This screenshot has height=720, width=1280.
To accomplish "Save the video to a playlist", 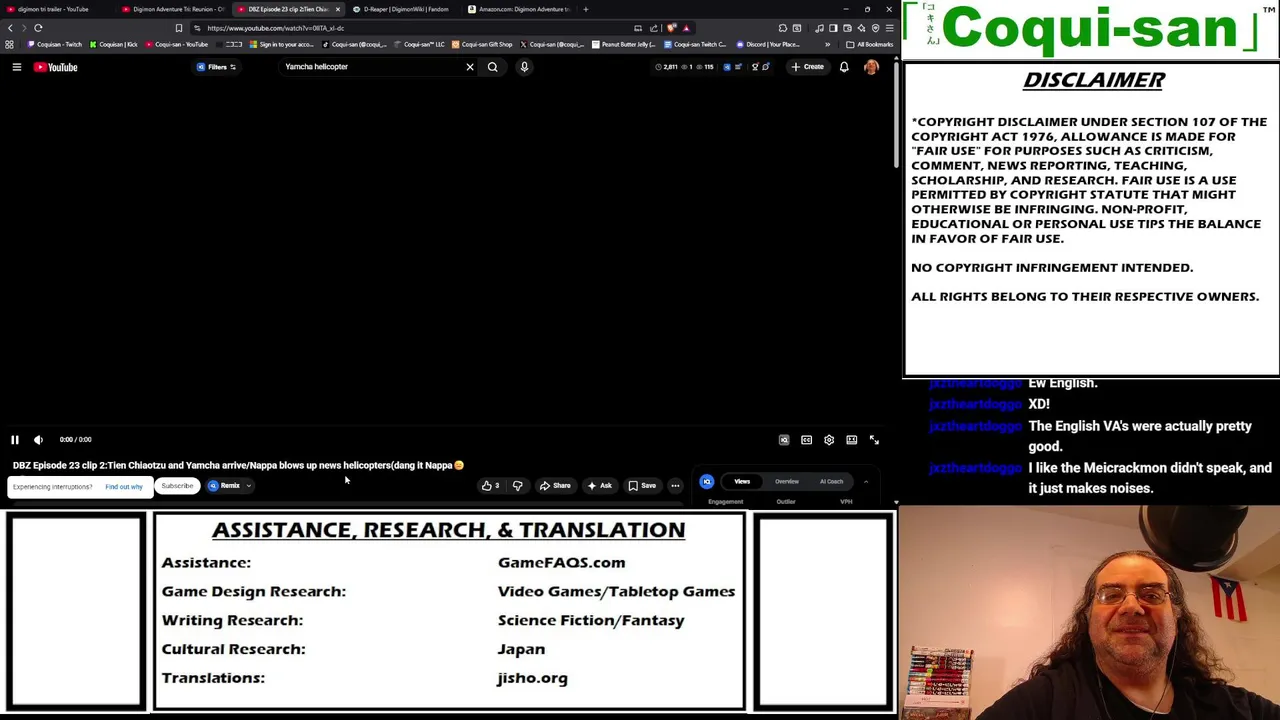I will pyautogui.click(x=642, y=486).
